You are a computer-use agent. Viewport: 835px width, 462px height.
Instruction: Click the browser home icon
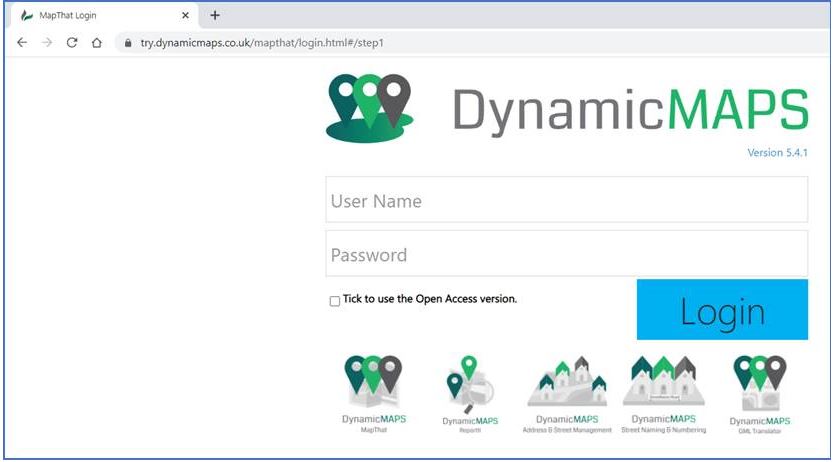(96, 43)
